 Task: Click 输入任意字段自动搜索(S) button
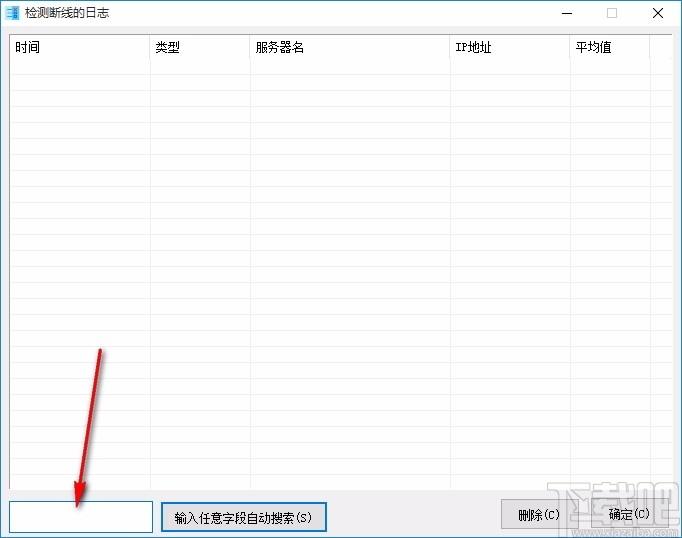point(244,517)
